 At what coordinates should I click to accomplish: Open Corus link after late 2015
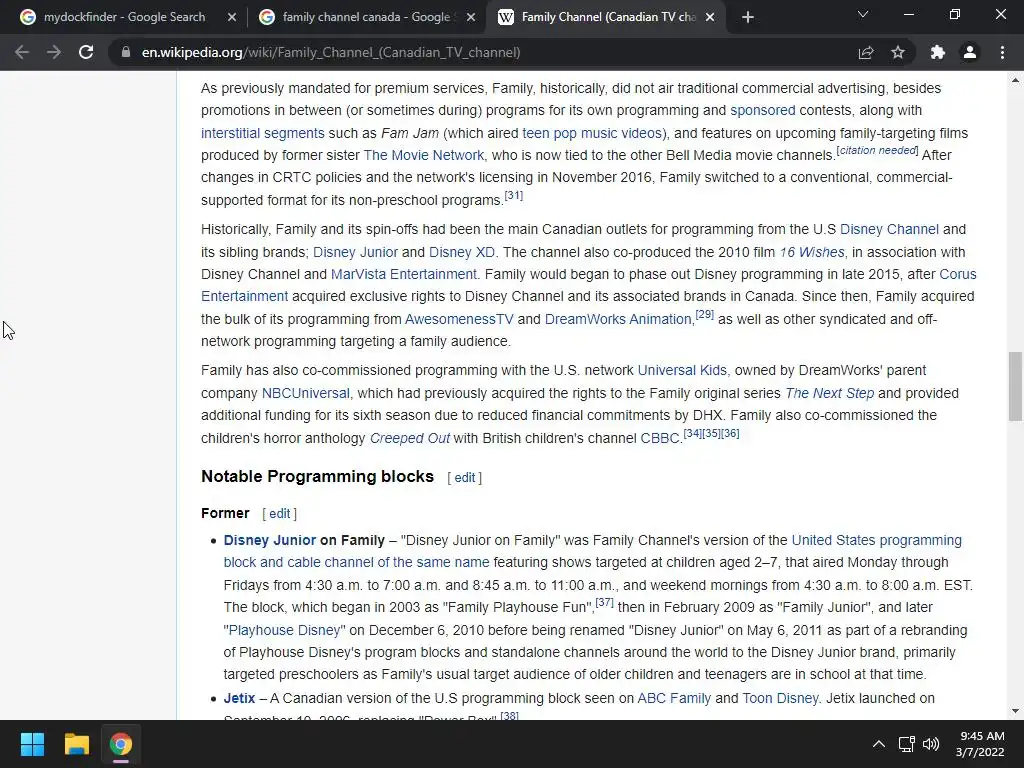point(958,274)
